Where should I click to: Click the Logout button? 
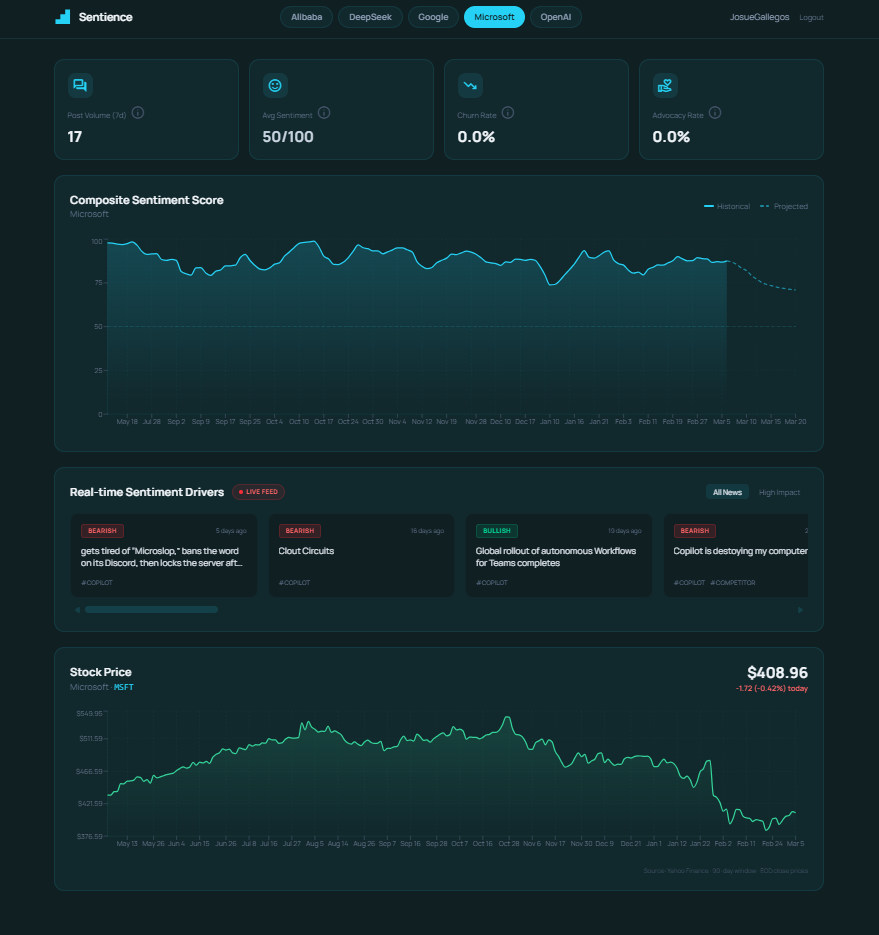click(x=811, y=17)
